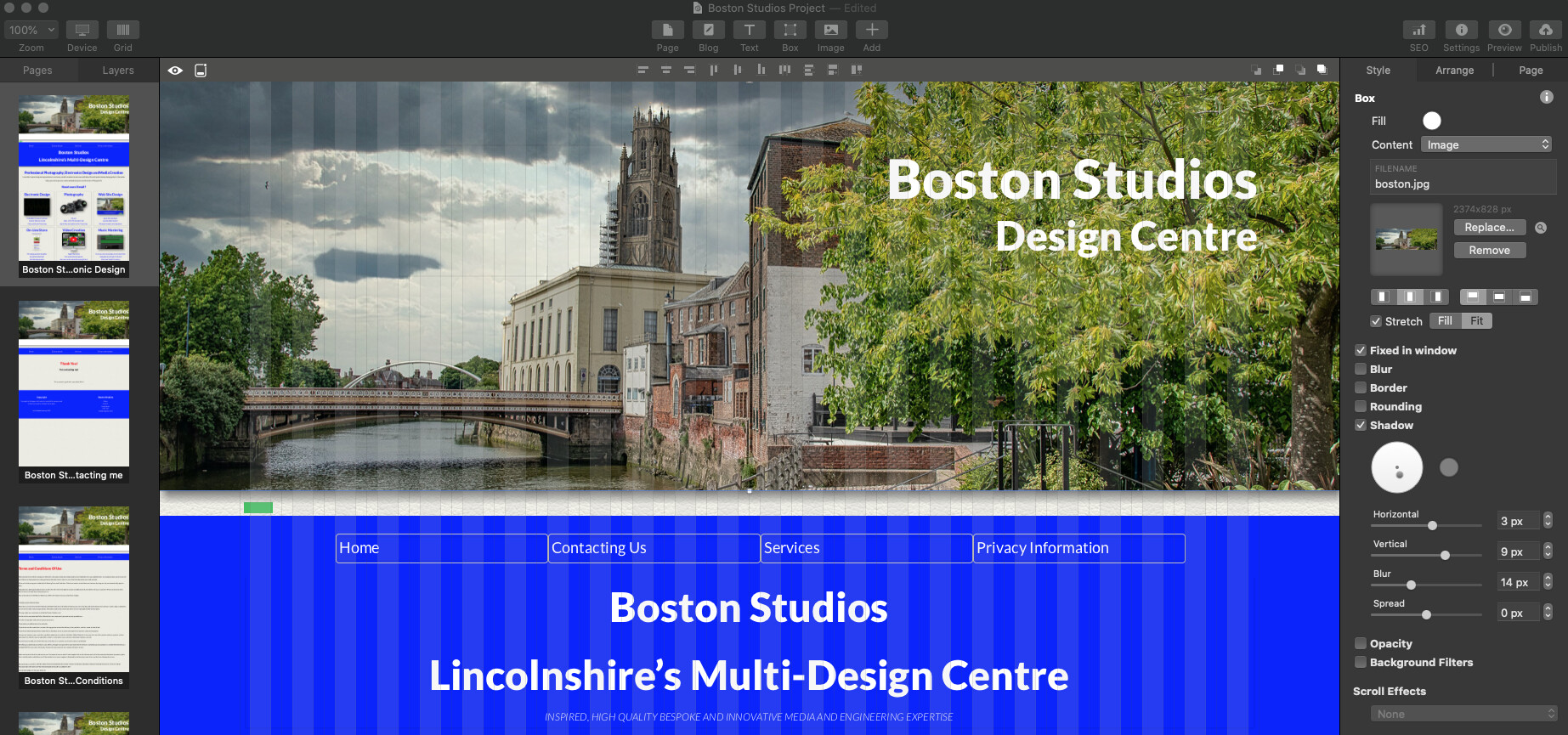Adjust shadow Blur value stepper
1568x735 pixels.
point(1548,582)
